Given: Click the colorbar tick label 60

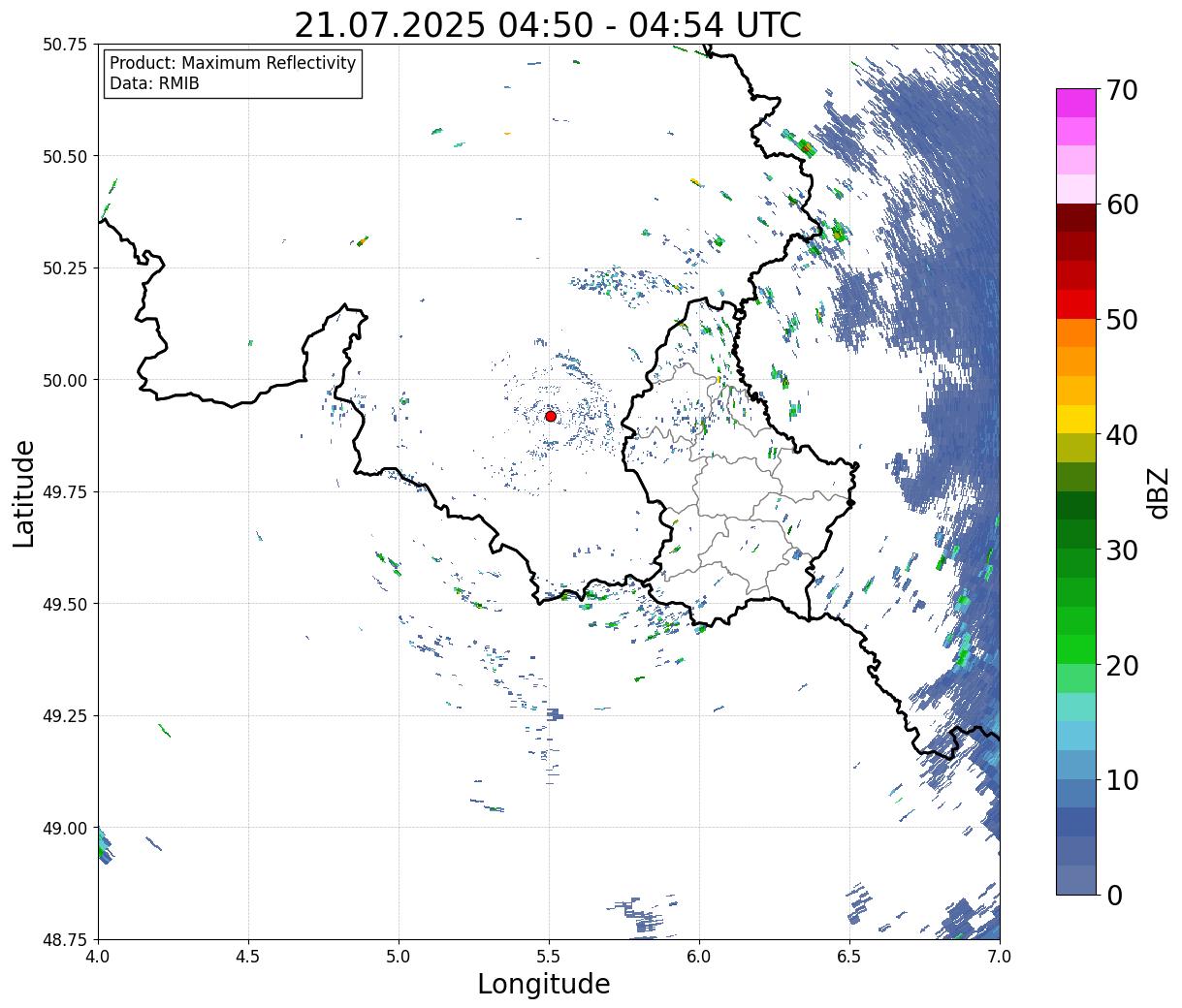Looking at the screenshot, I should [x=1121, y=205].
